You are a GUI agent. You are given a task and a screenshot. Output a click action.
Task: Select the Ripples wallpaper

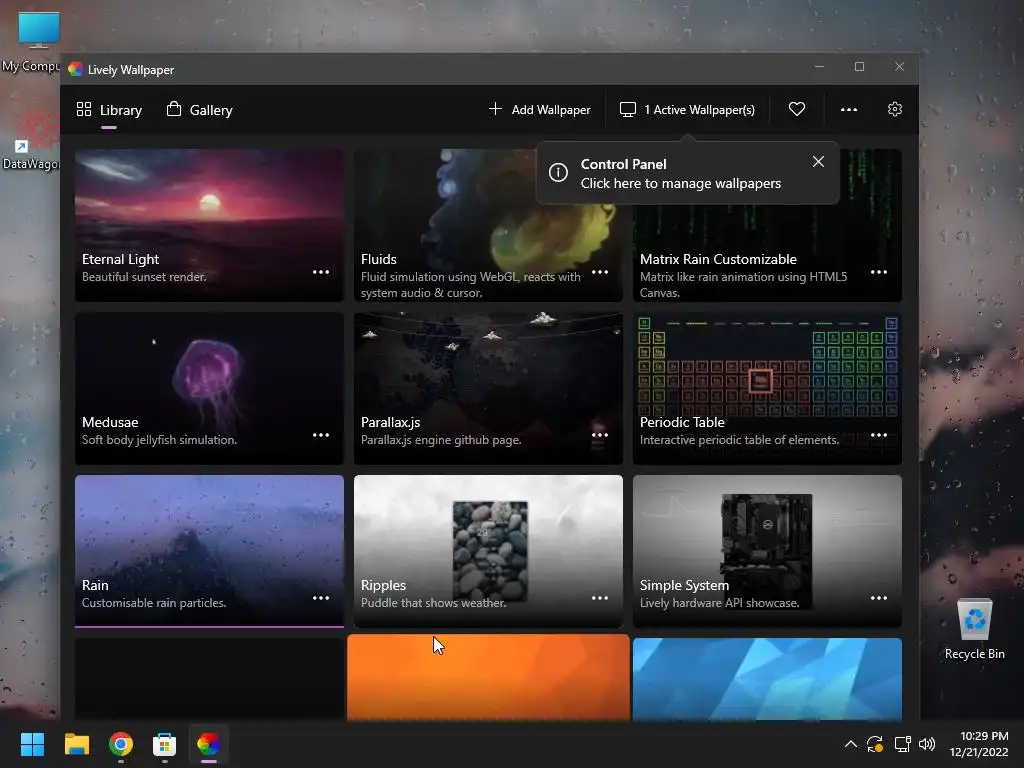[x=488, y=551]
